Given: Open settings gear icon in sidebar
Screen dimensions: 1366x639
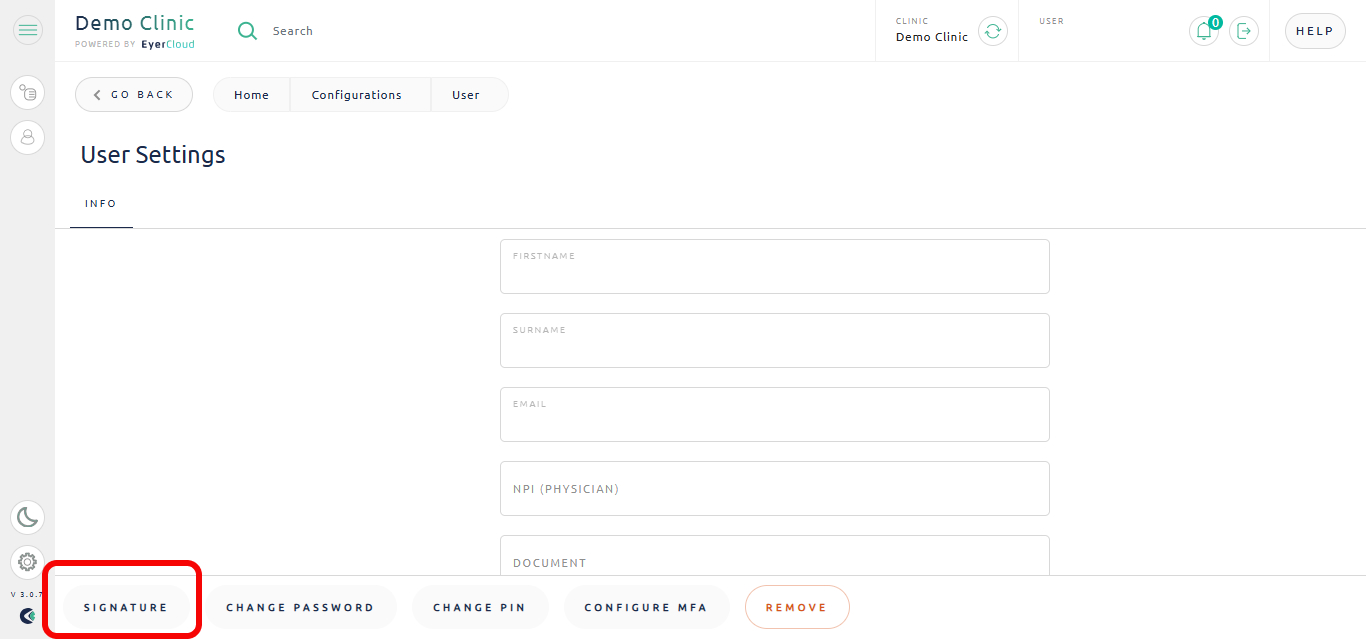Looking at the screenshot, I should click(28, 562).
